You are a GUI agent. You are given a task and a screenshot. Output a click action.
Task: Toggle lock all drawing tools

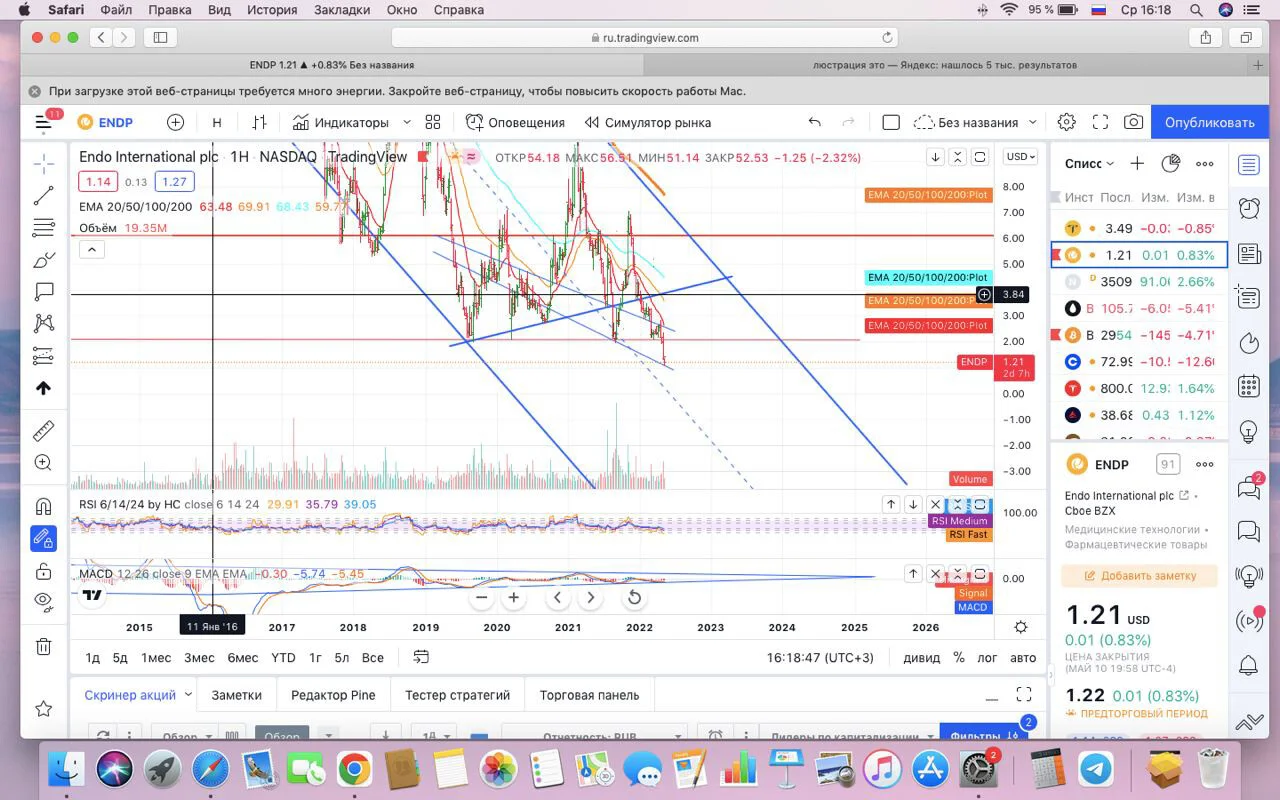pyautogui.click(x=44, y=571)
